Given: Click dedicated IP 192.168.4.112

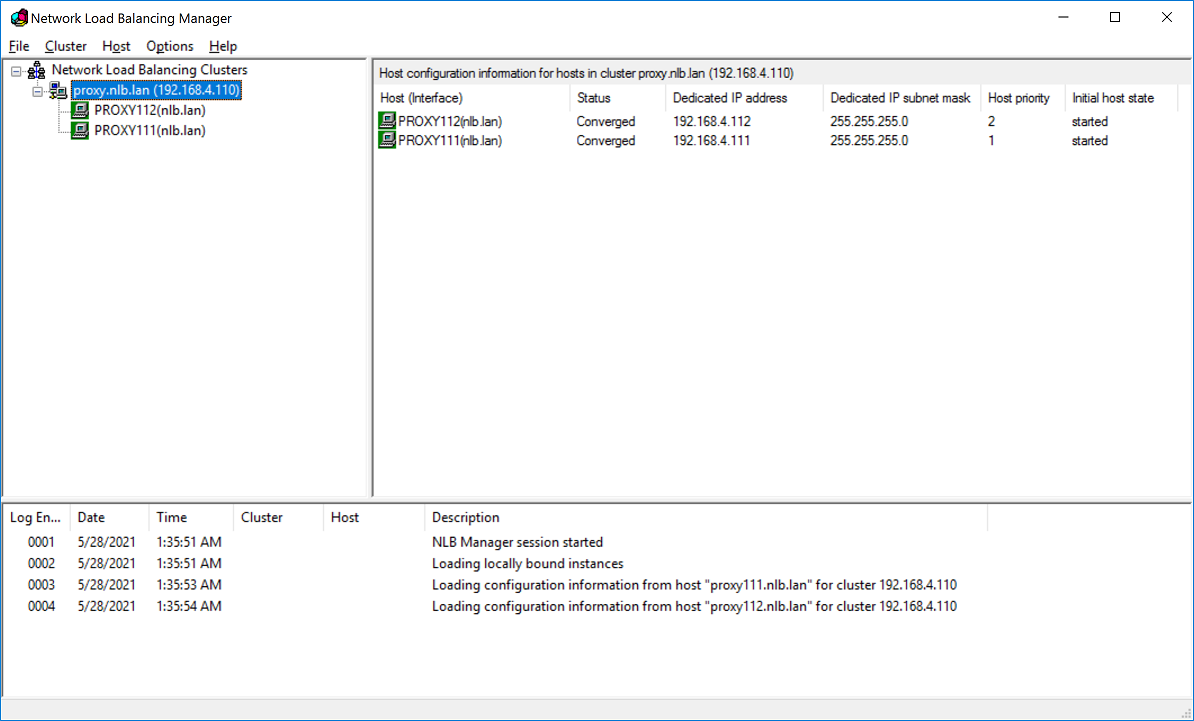Looking at the screenshot, I should click(711, 121).
